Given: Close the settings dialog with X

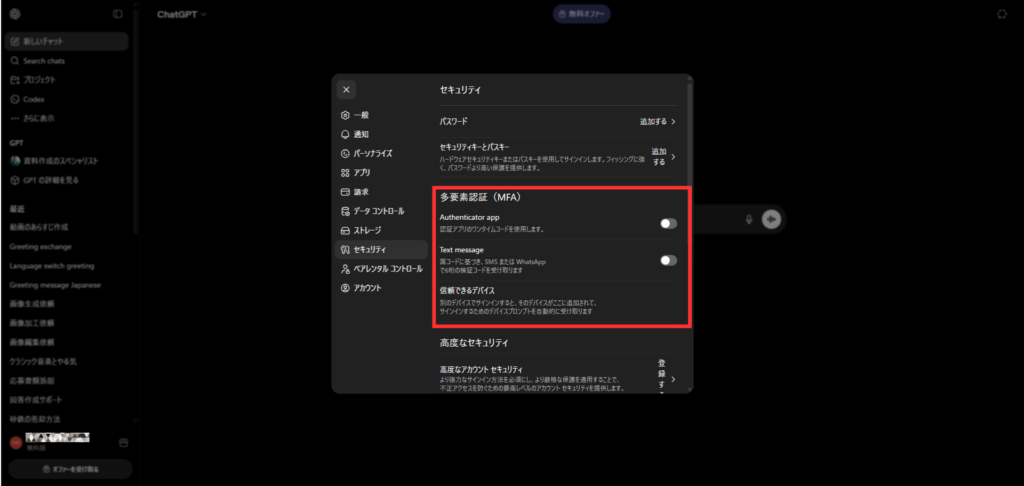Looking at the screenshot, I should point(346,89).
